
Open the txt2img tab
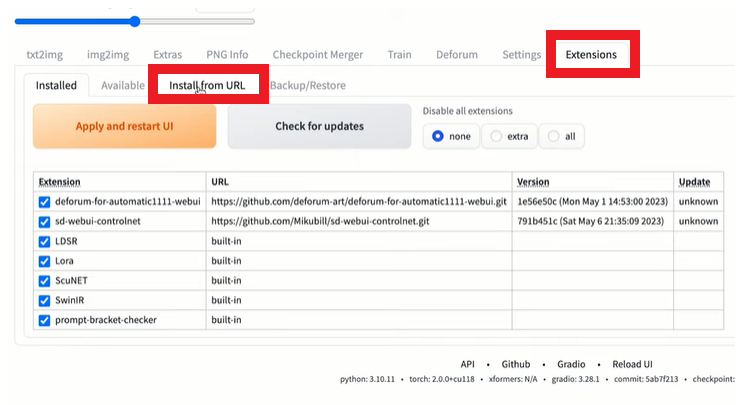[x=45, y=55]
